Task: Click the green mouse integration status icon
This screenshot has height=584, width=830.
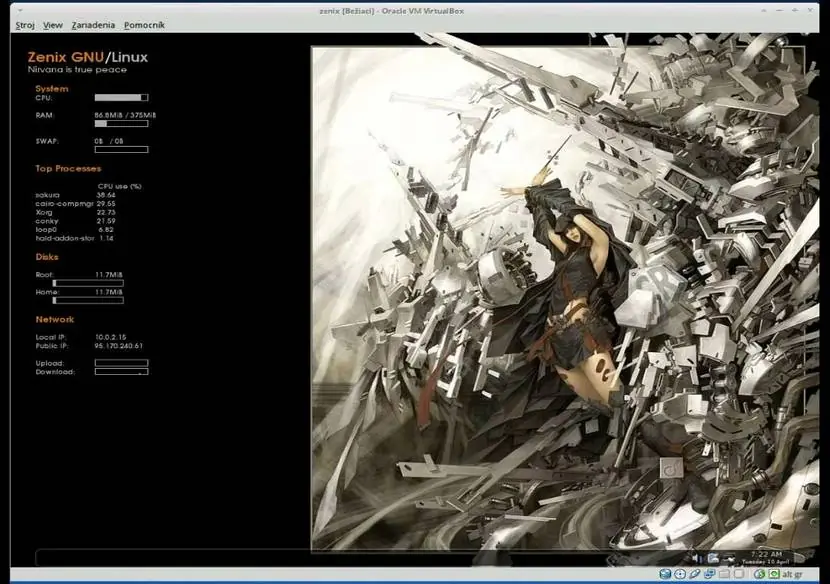Action: [760, 573]
